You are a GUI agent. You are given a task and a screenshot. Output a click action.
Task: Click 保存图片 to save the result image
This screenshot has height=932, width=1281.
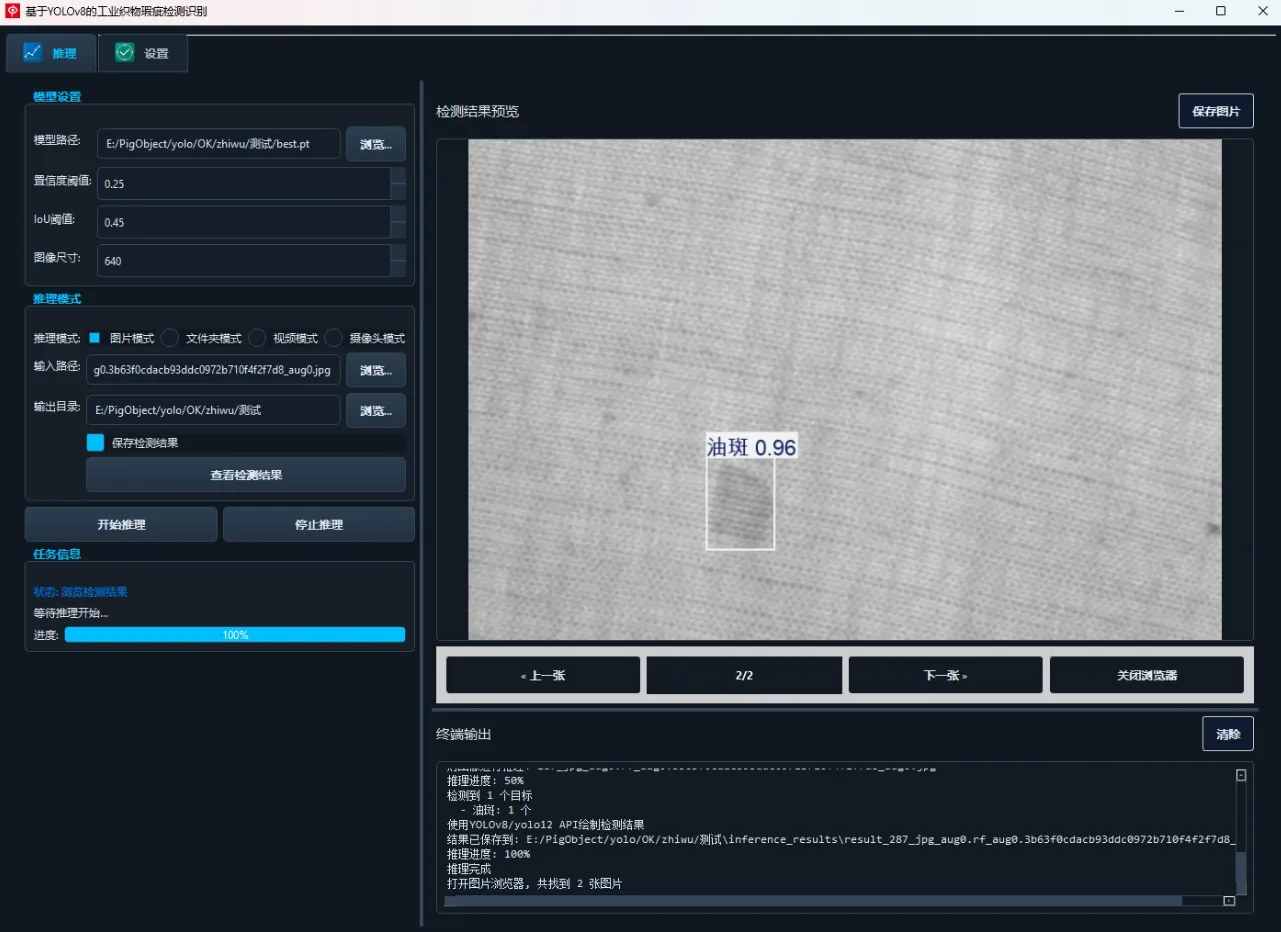click(1215, 111)
